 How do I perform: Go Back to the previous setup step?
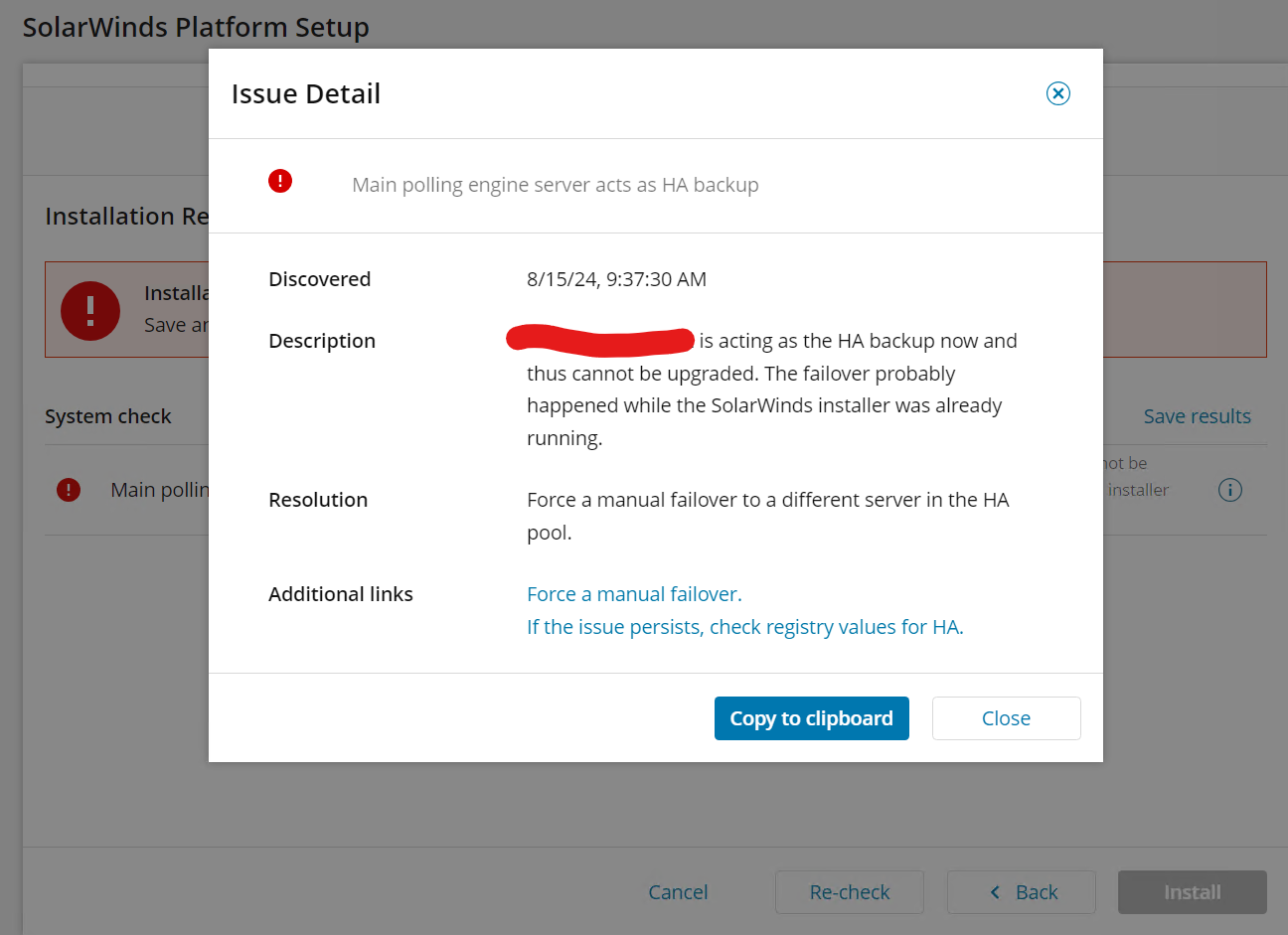[1022, 892]
